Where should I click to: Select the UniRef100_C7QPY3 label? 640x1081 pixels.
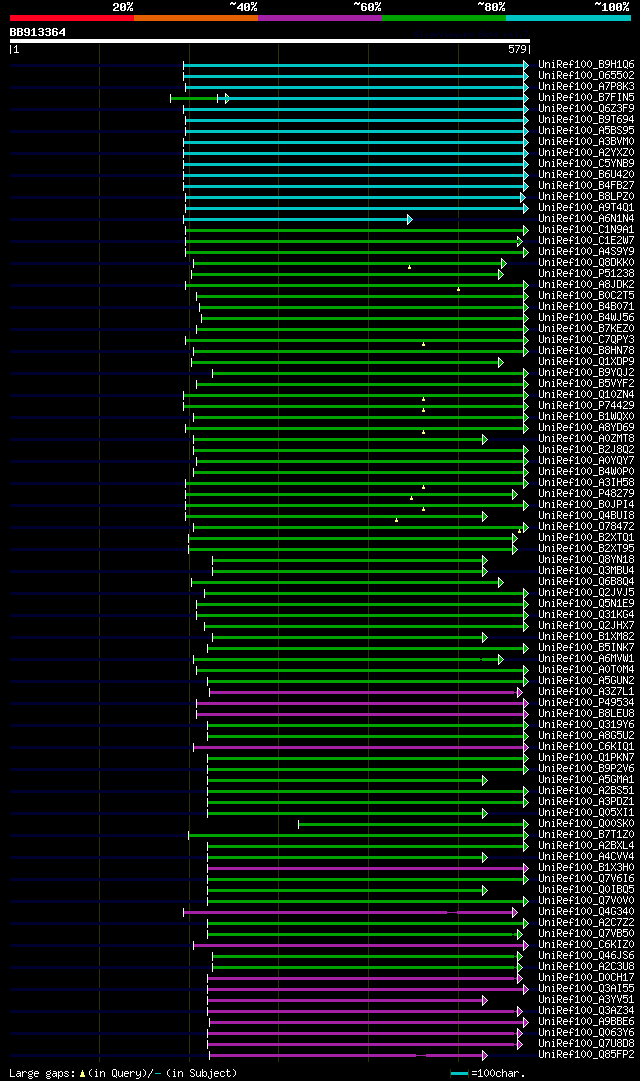coord(586,340)
